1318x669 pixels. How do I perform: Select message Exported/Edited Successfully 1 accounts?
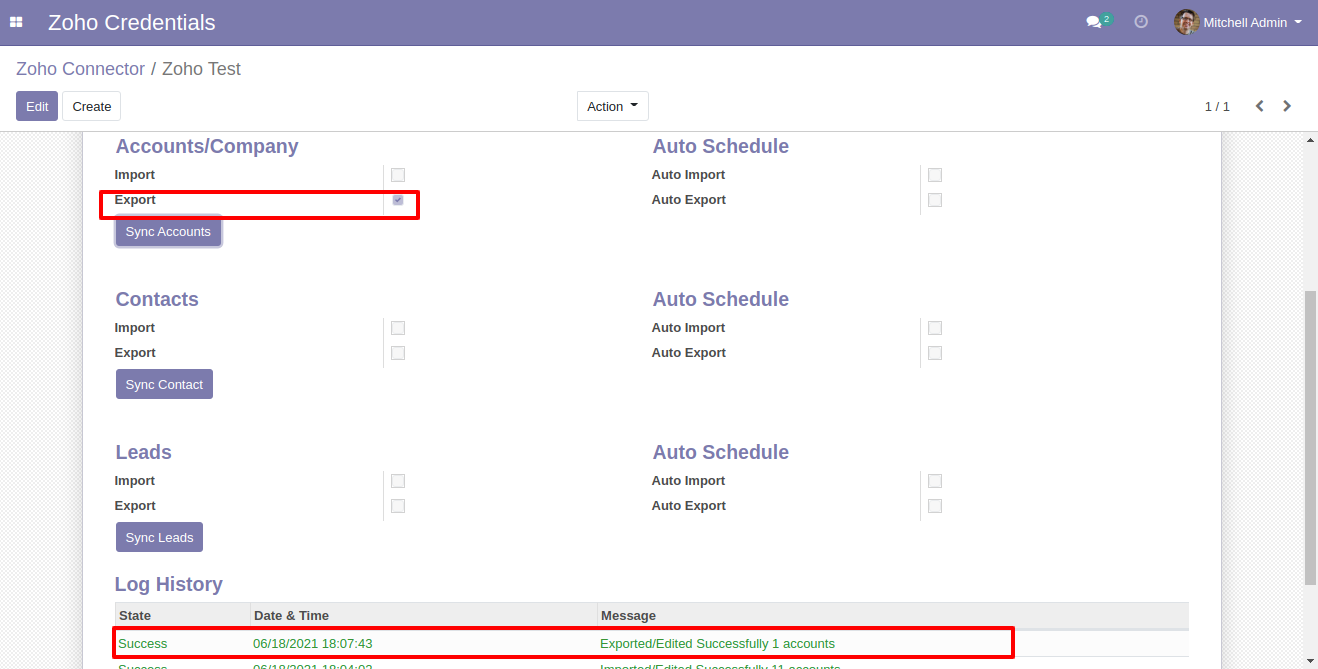(717, 643)
